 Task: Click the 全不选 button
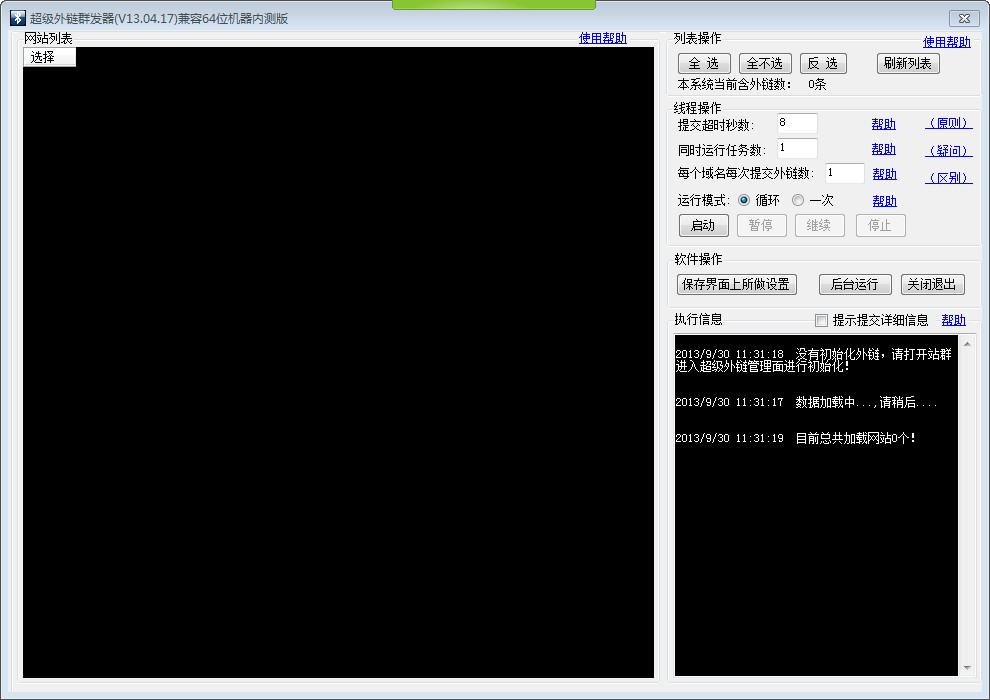(x=765, y=63)
